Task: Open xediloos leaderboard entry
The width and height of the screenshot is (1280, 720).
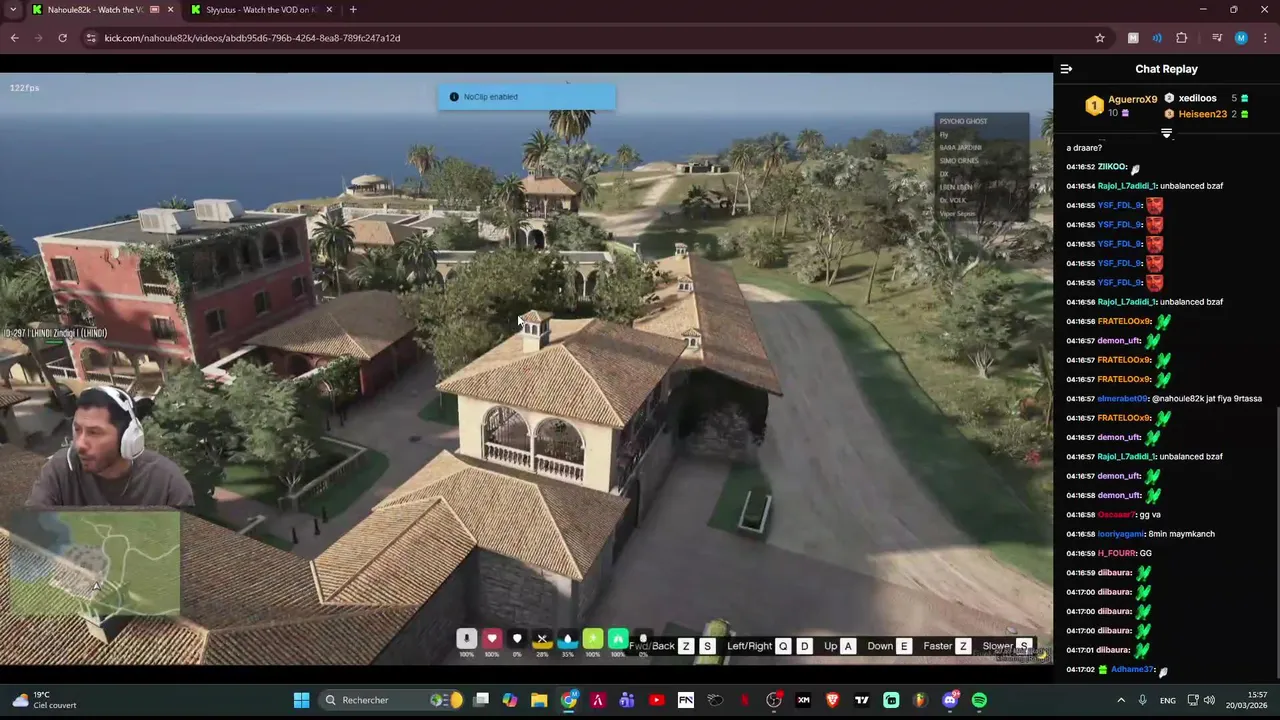Action: (x=1206, y=98)
